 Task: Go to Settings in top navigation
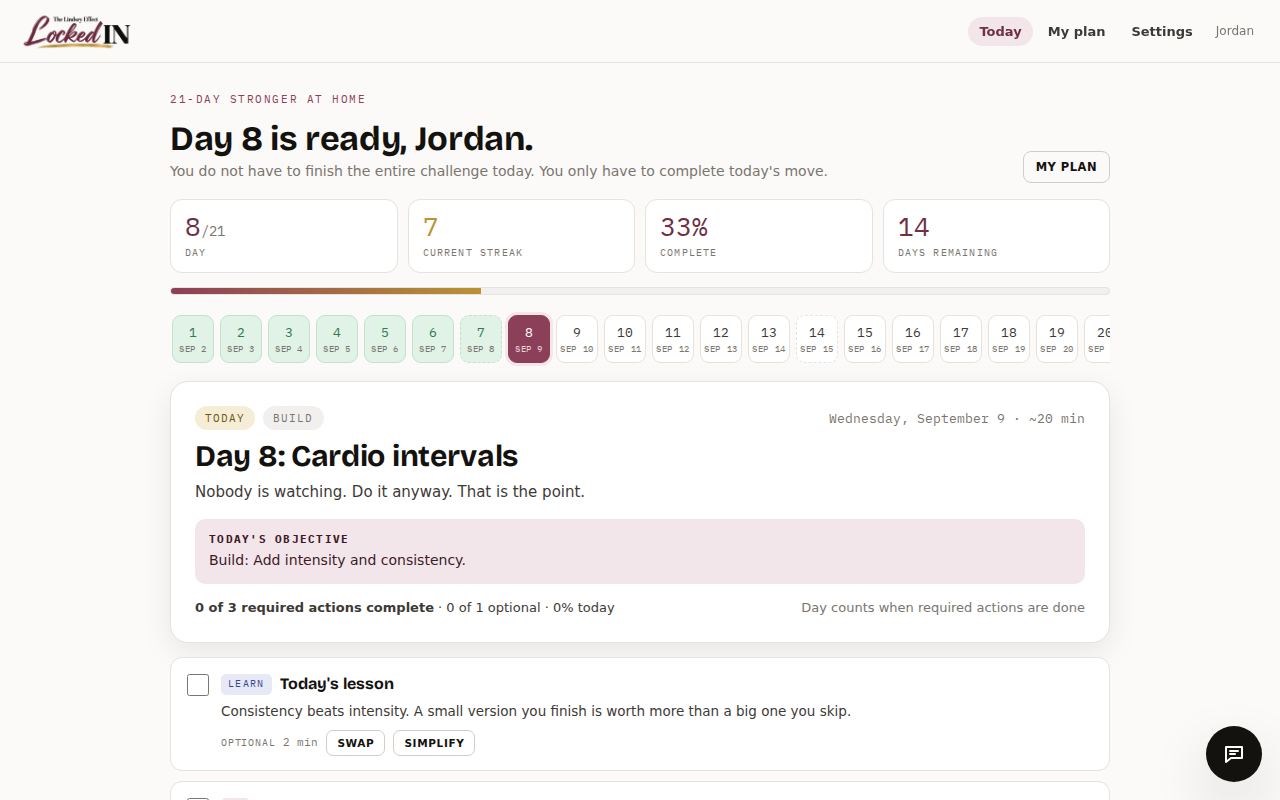tap(1161, 31)
